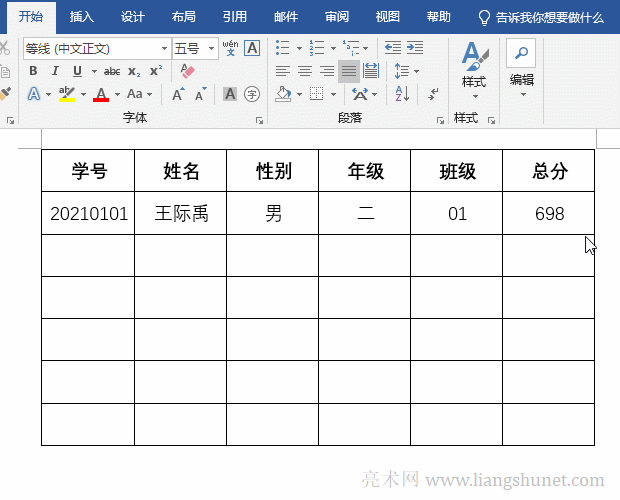Click the Asian Layout icon

pyautogui.click(x=360, y=94)
